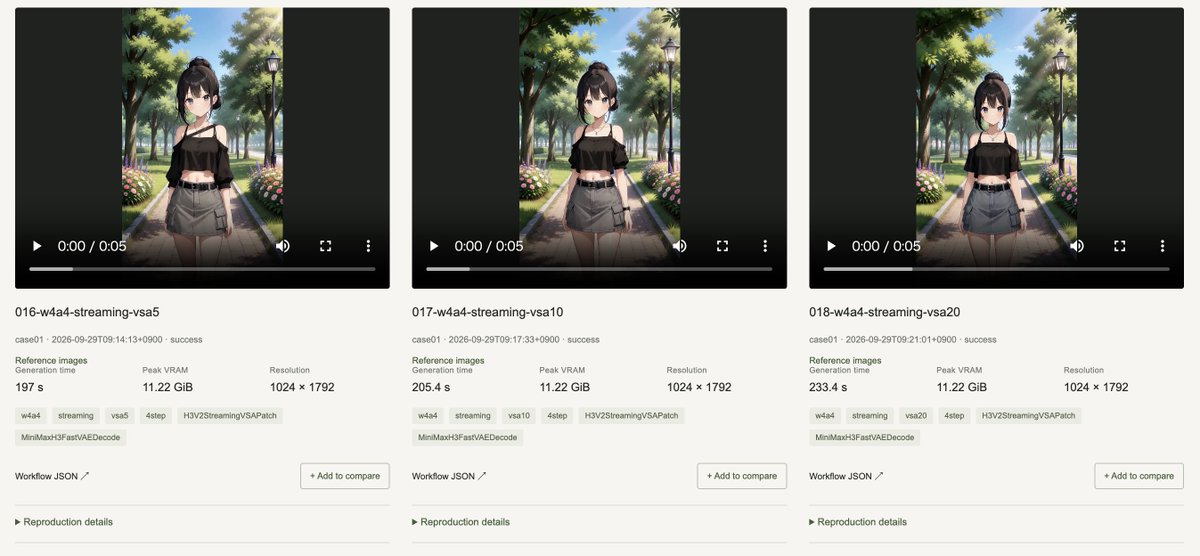Seek the 018-w4a4-streaming-vsa20 video progress bar

pyautogui.click(x=996, y=269)
